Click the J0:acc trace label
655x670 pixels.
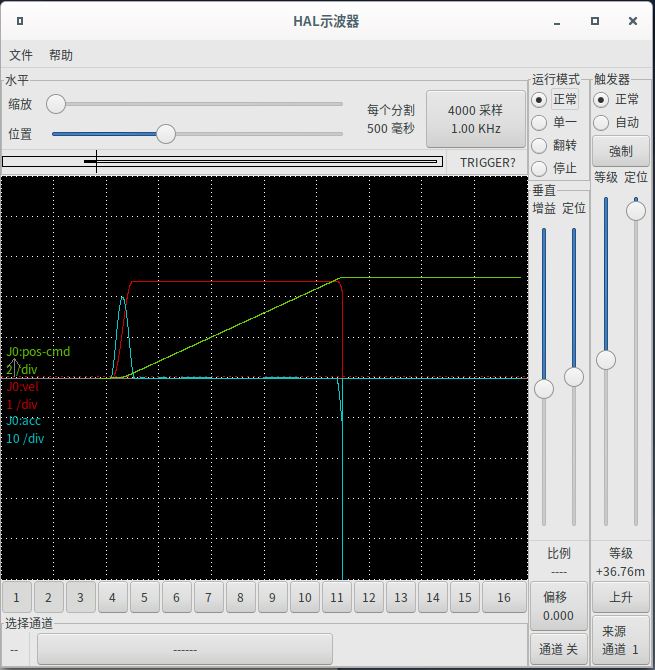click(x=23, y=421)
